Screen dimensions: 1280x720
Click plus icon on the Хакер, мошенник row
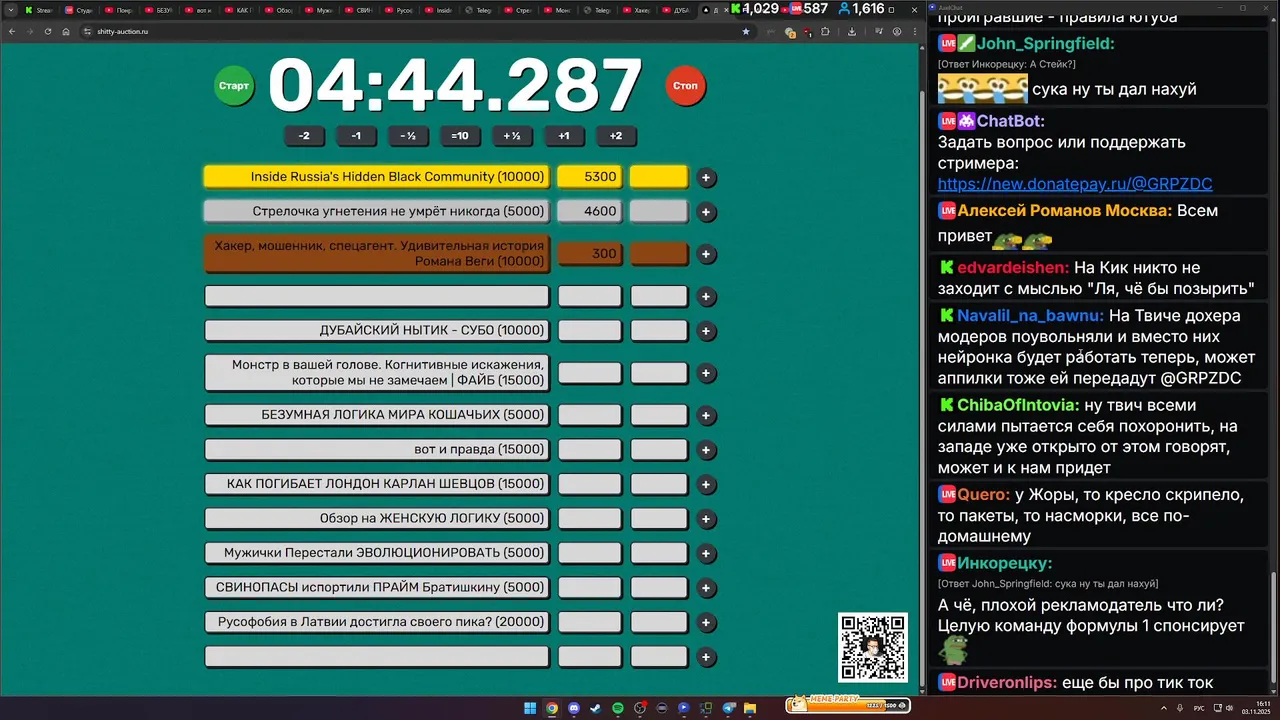click(x=706, y=254)
